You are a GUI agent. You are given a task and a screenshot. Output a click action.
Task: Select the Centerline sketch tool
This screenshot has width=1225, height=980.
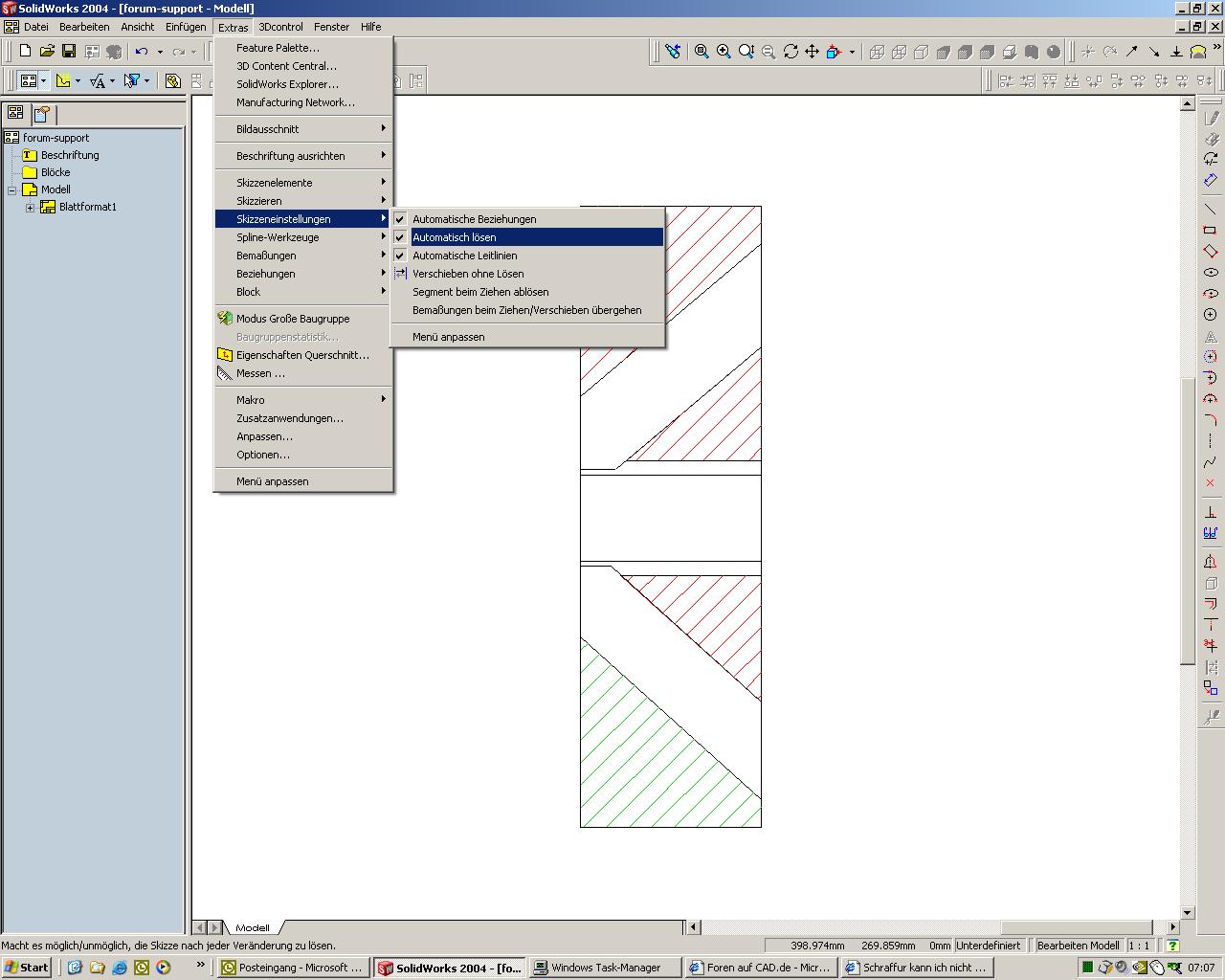click(x=1211, y=440)
